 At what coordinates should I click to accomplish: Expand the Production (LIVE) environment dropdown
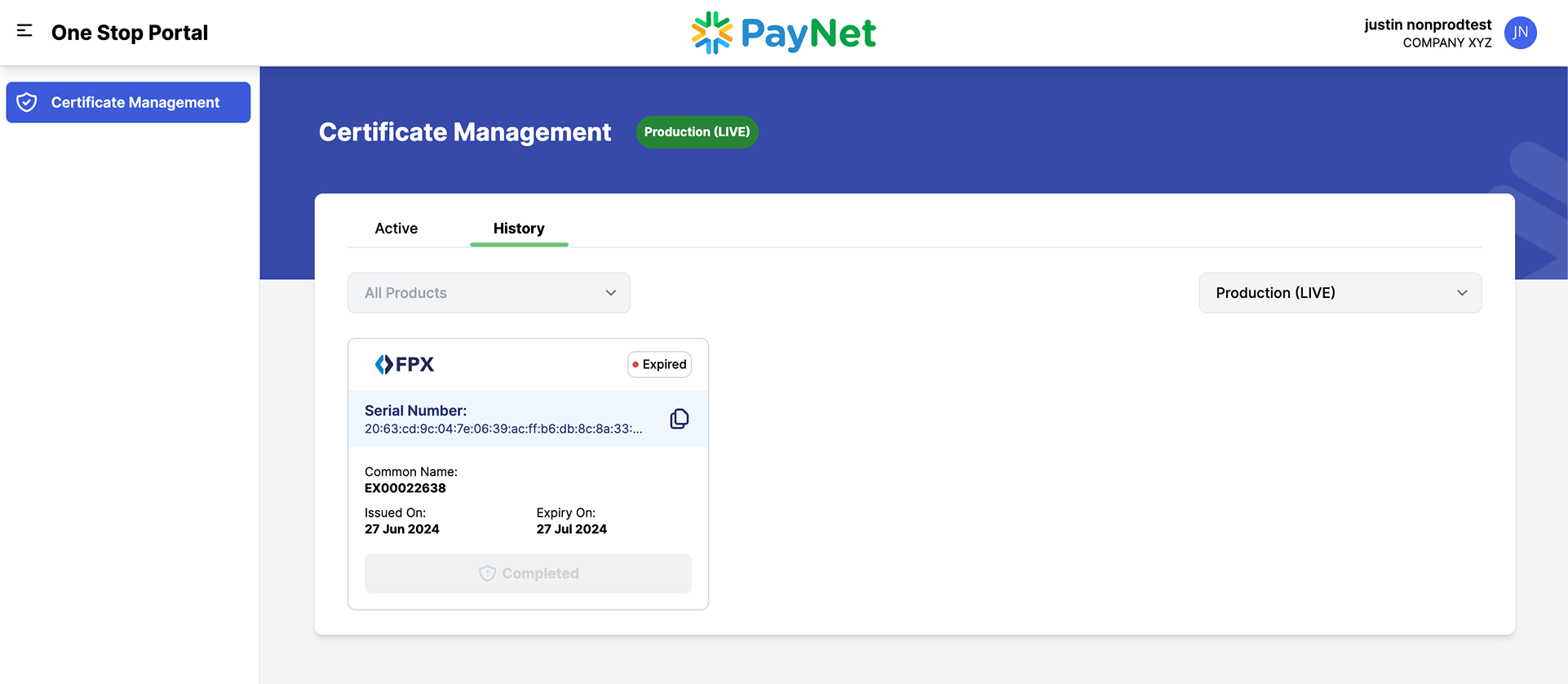tap(1340, 293)
